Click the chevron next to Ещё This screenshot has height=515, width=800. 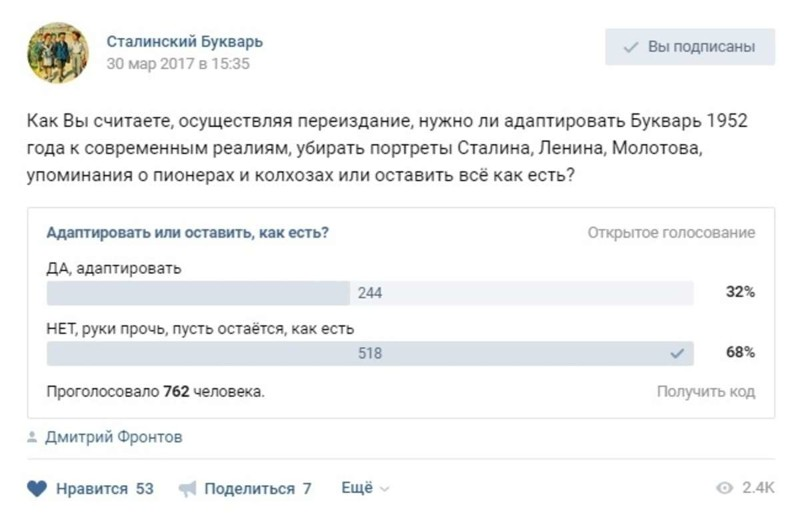(385, 489)
